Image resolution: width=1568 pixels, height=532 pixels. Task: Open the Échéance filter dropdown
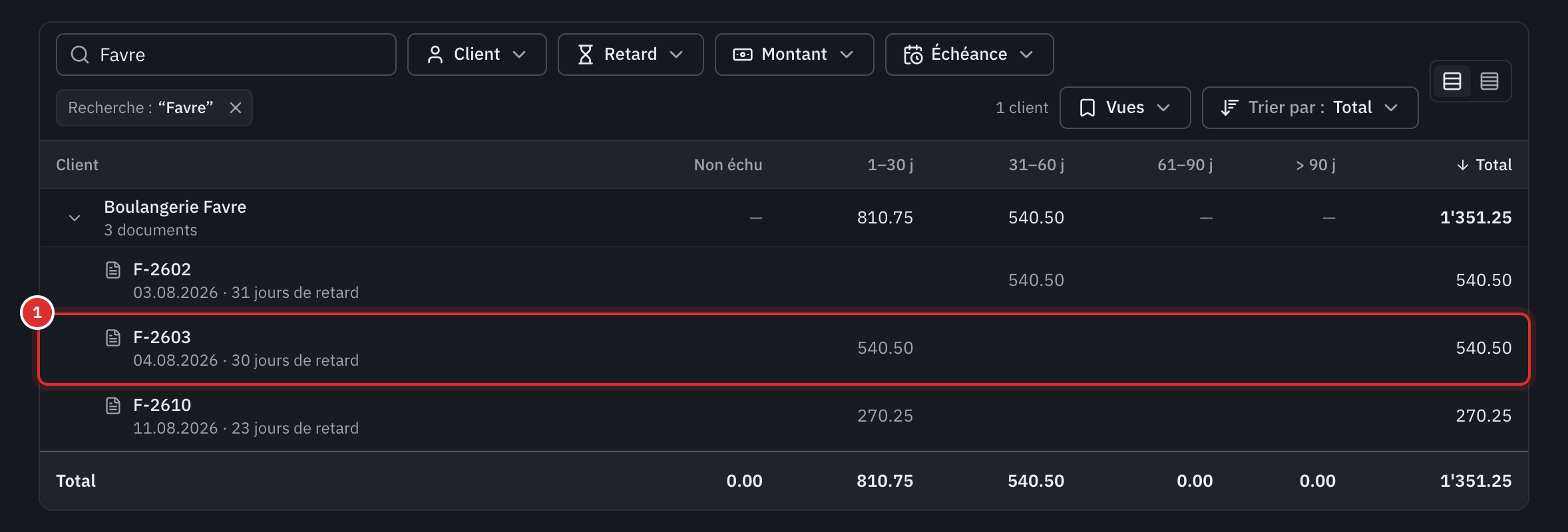click(x=969, y=55)
